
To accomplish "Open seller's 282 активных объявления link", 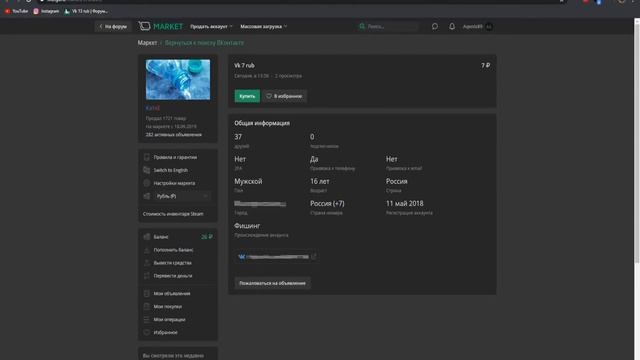I will [173, 135].
